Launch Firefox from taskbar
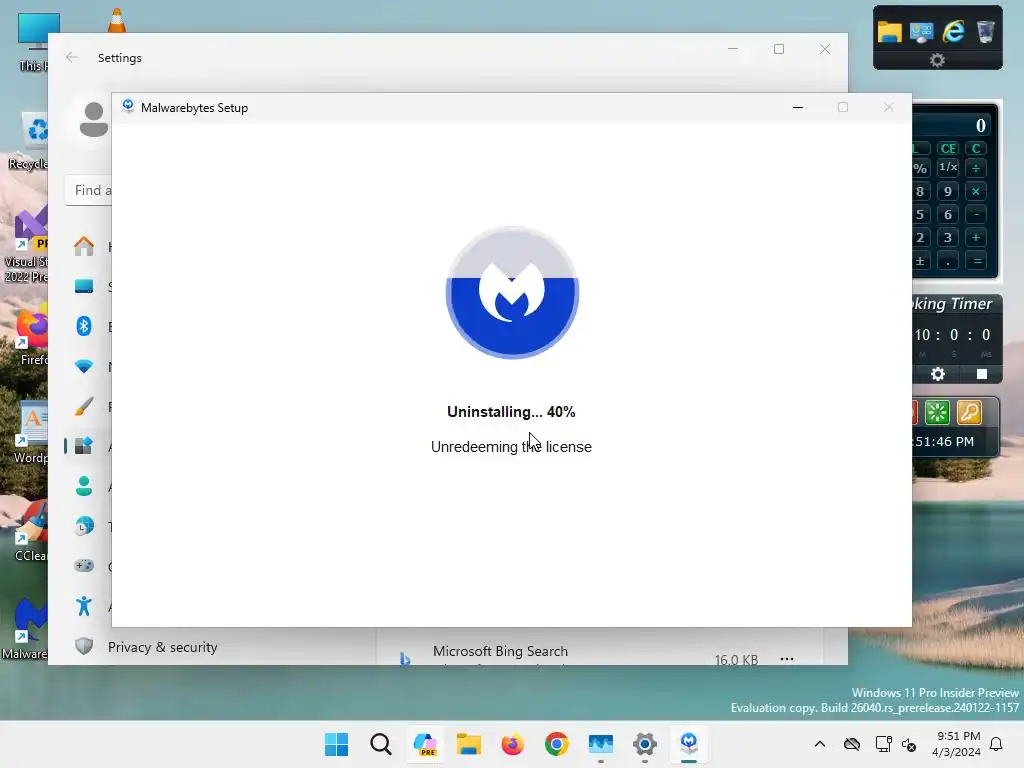The image size is (1024, 768). click(513, 744)
